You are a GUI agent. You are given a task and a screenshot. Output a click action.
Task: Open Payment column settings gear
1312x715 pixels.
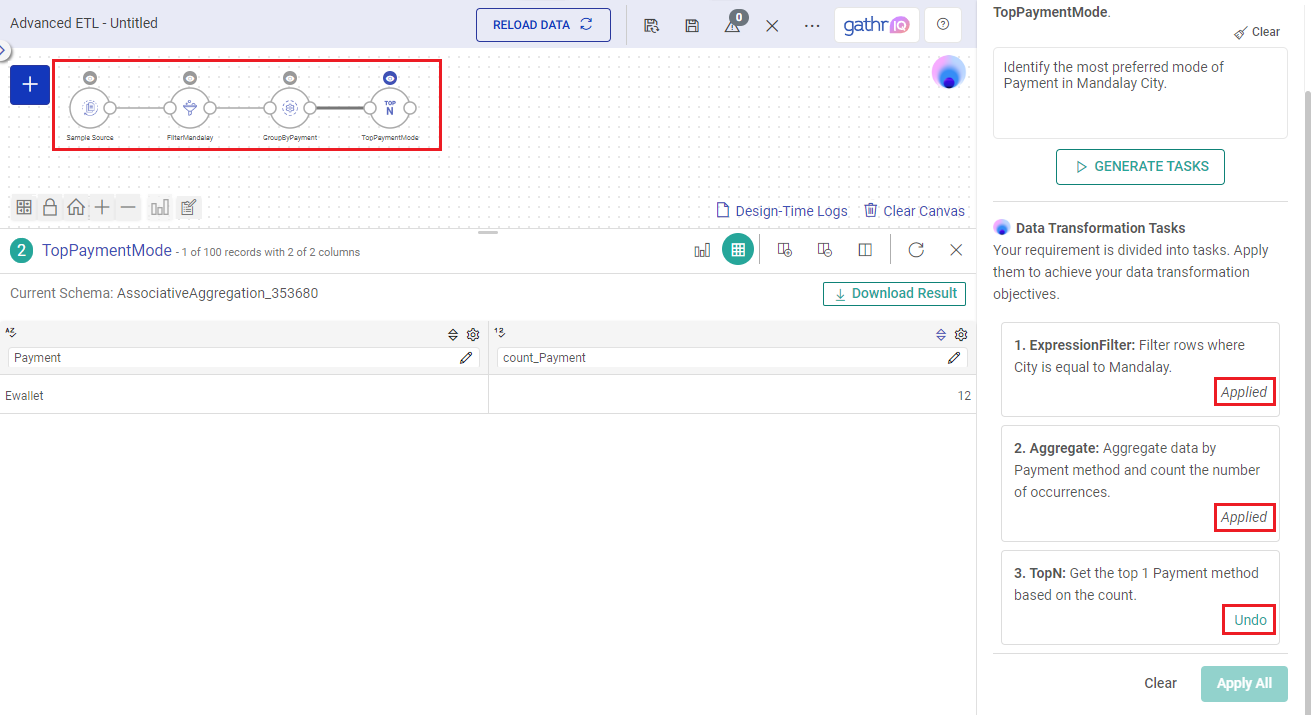click(x=473, y=335)
